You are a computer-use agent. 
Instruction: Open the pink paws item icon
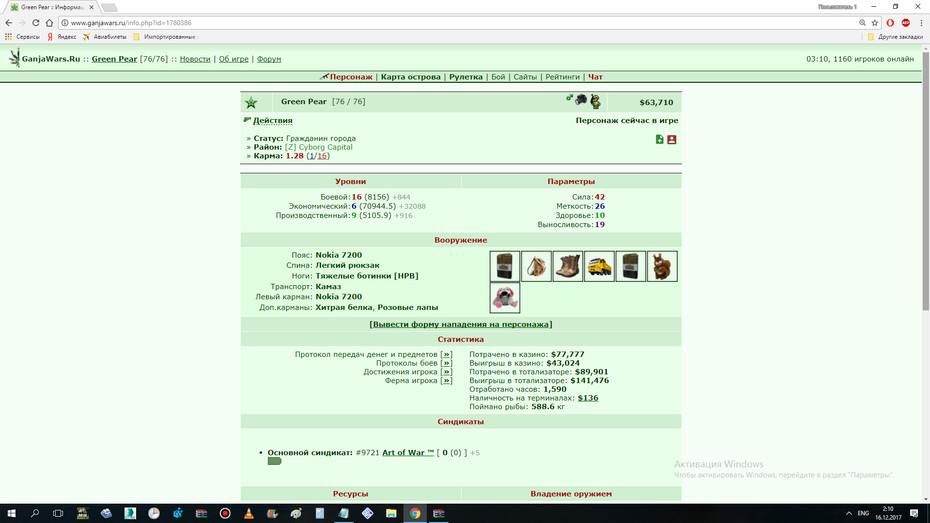pos(505,298)
